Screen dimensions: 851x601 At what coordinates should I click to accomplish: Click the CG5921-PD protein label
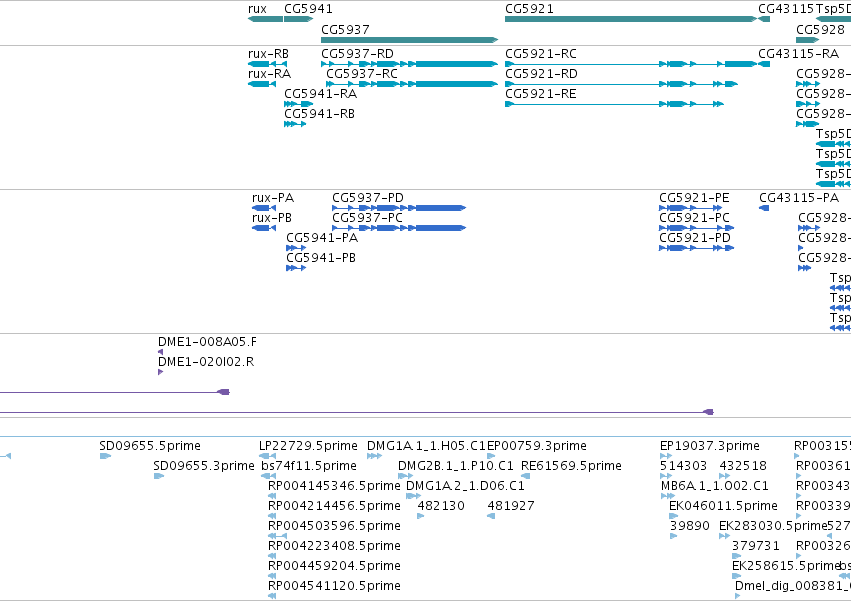(x=695, y=238)
